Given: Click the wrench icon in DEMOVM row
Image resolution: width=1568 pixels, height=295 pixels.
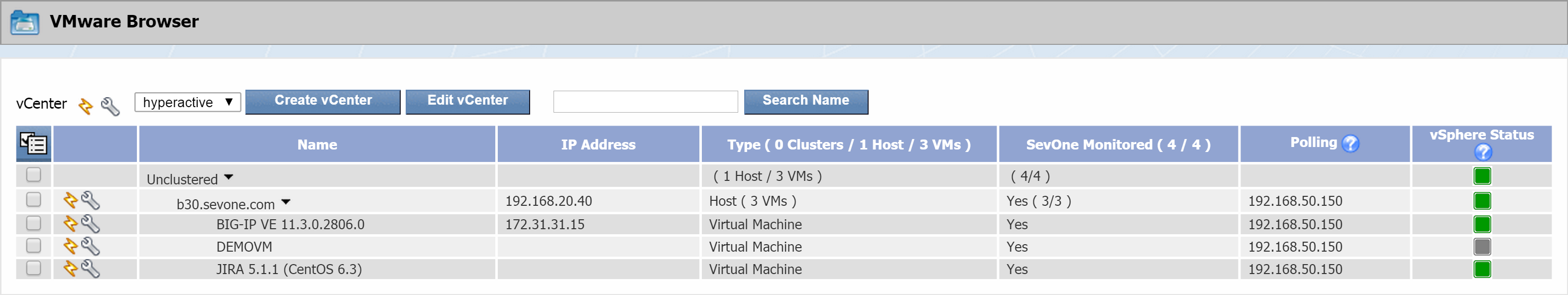Looking at the screenshot, I should point(91,246).
